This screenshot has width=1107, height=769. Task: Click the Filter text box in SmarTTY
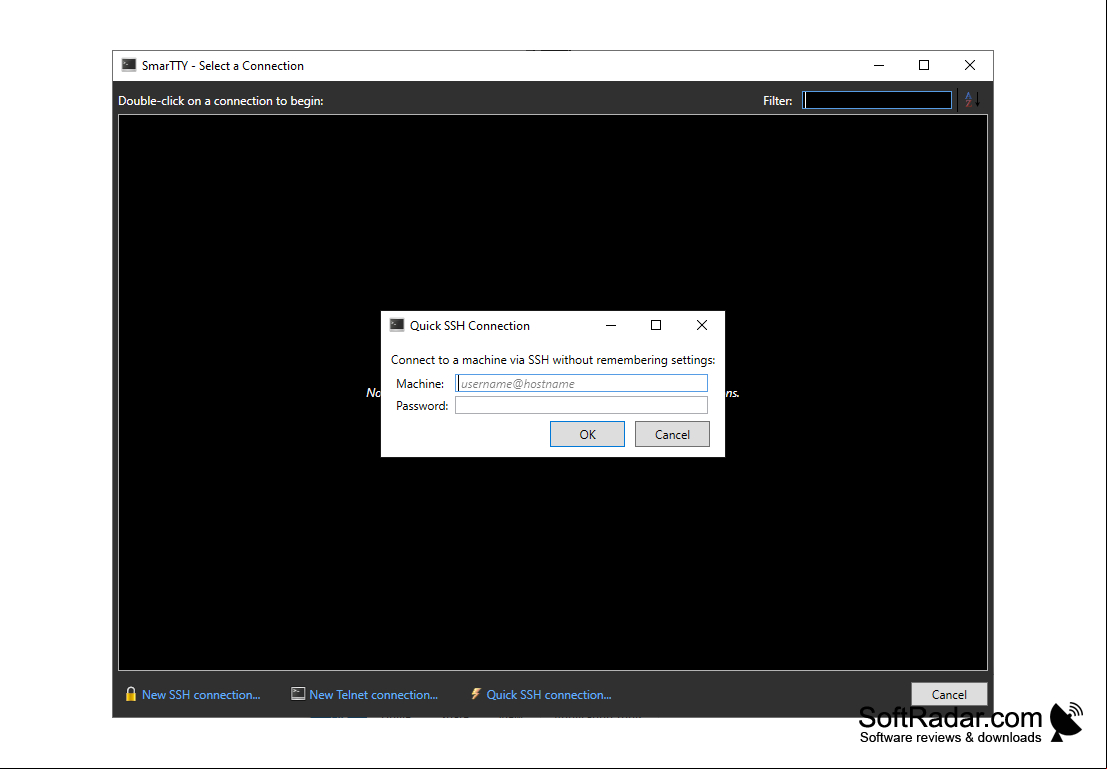coord(878,100)
